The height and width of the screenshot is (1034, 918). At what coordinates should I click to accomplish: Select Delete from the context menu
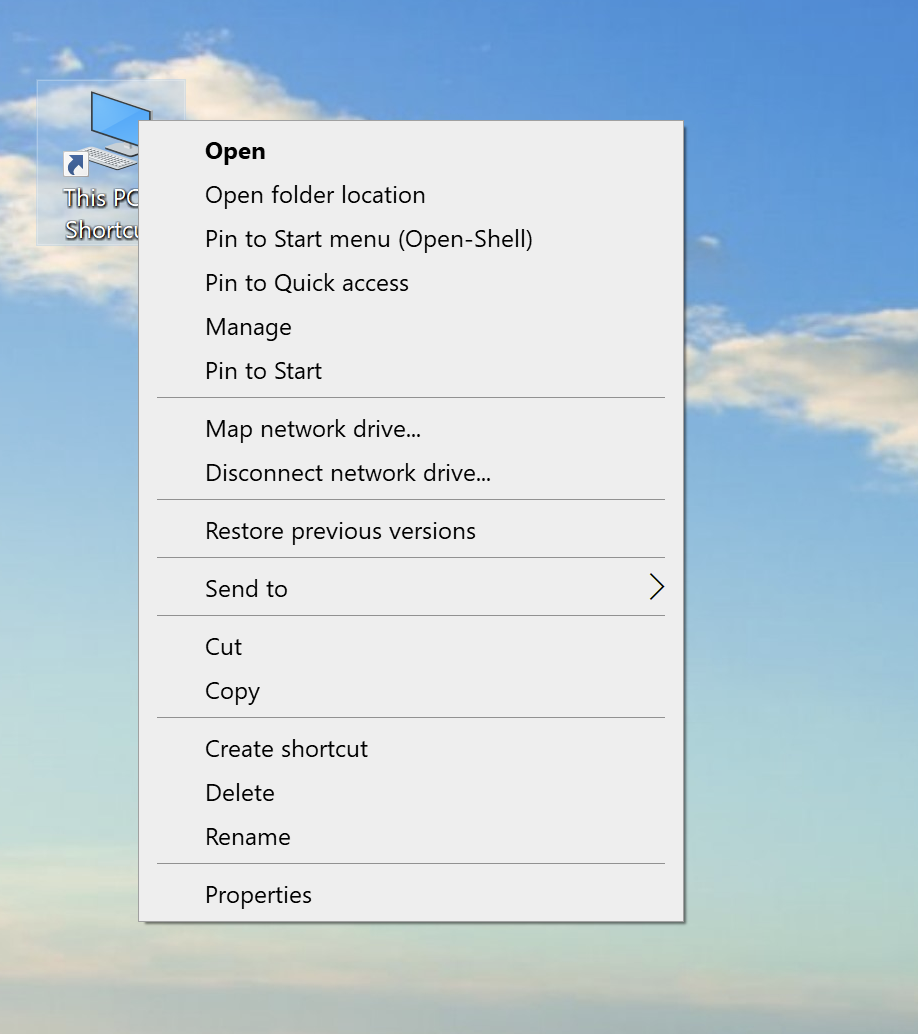tap(239, 793)
